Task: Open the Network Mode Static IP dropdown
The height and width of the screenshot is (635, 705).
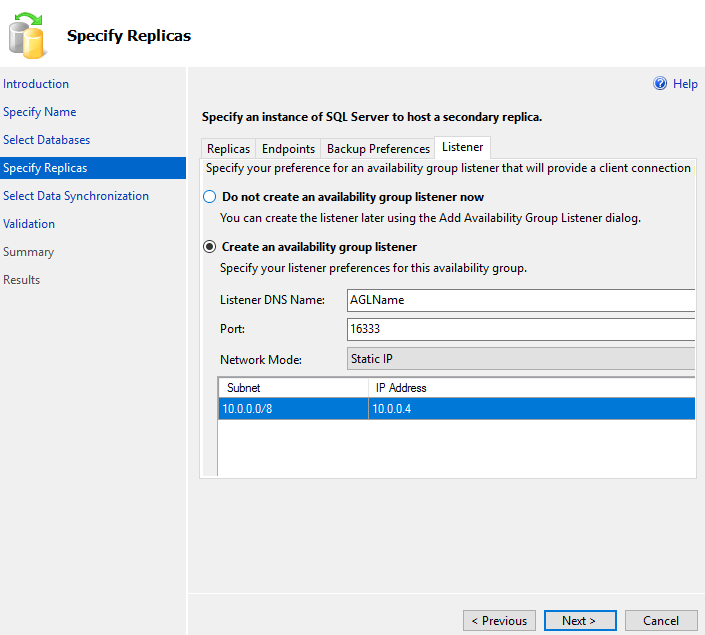Action: 521,359
